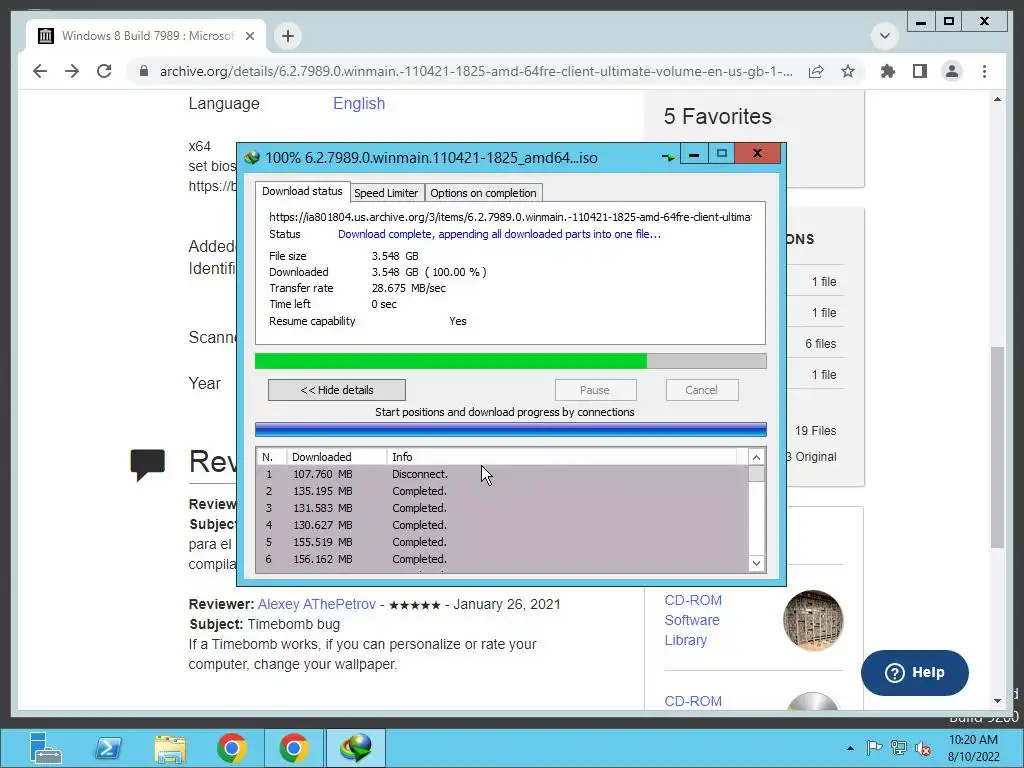Viewport: 1024px width, 768px height.
Task: Select connection row 131.583 MB
Action: pyautogui.click(x=503, y=508)
